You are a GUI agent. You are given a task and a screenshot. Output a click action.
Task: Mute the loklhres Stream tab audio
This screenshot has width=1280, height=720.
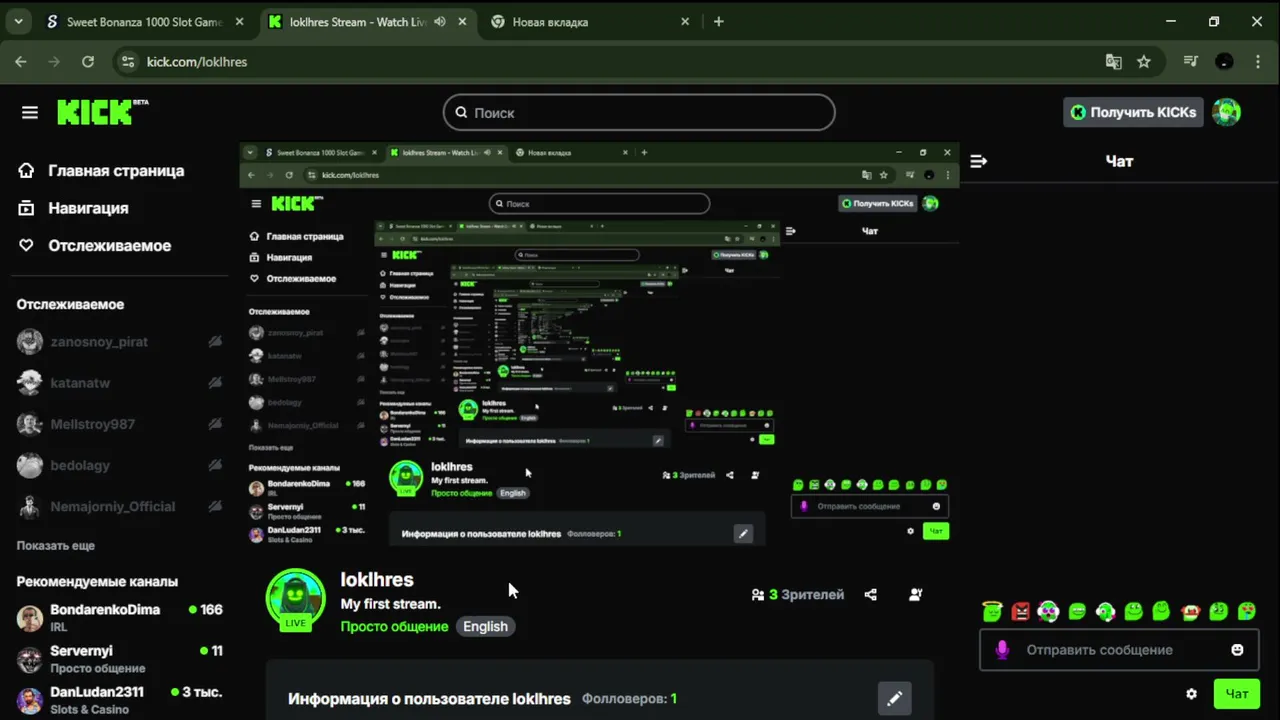440,22
